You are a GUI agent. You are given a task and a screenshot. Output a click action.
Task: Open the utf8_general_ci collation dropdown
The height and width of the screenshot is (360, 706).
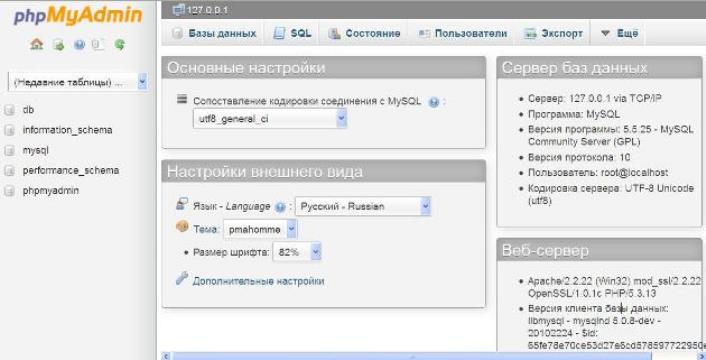(270, 119)
